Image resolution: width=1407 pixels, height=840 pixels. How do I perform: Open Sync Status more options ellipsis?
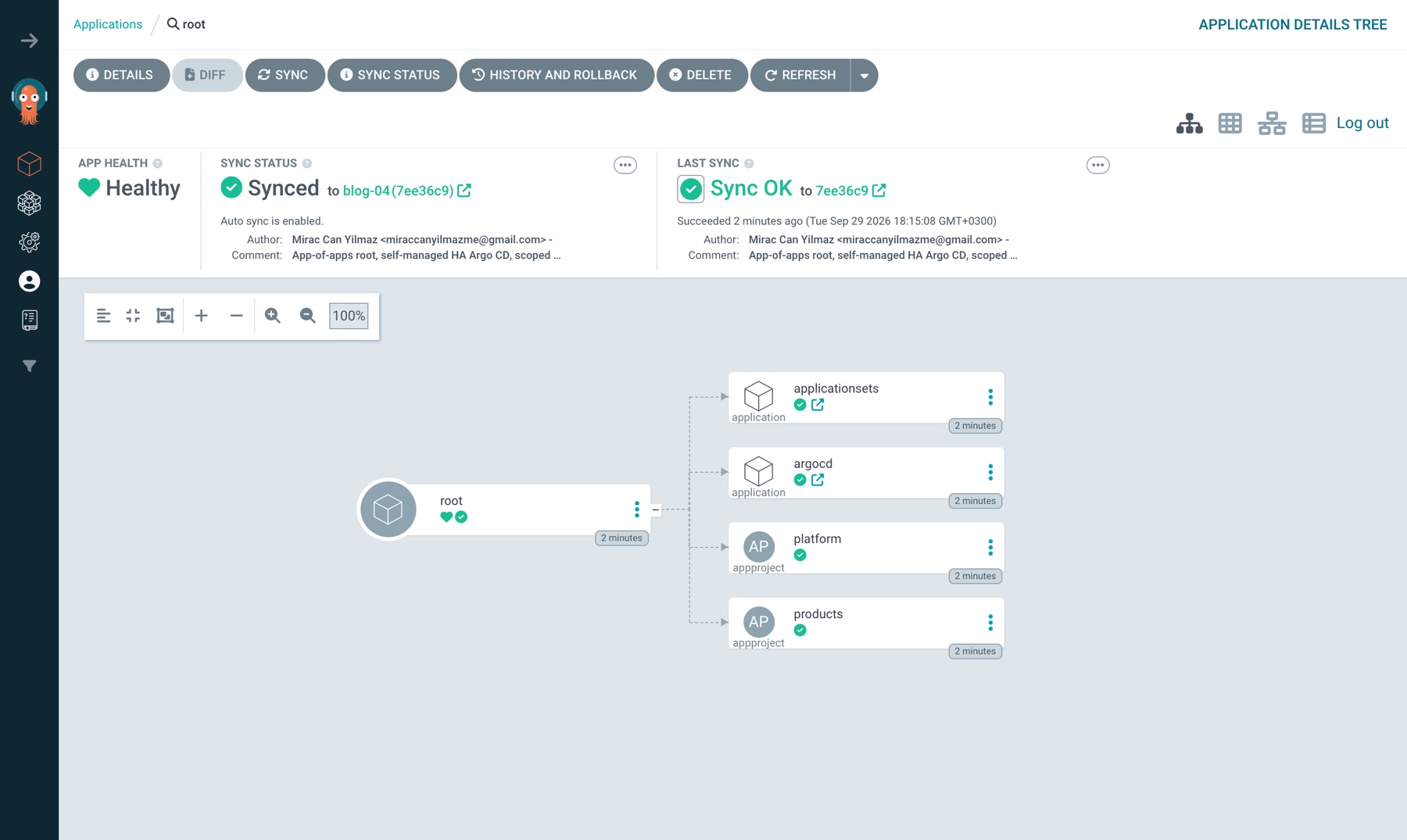coord(625,165)
